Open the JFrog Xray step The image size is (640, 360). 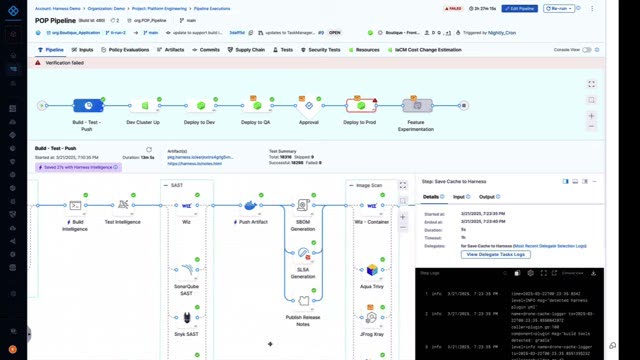[x=372, y=318]
